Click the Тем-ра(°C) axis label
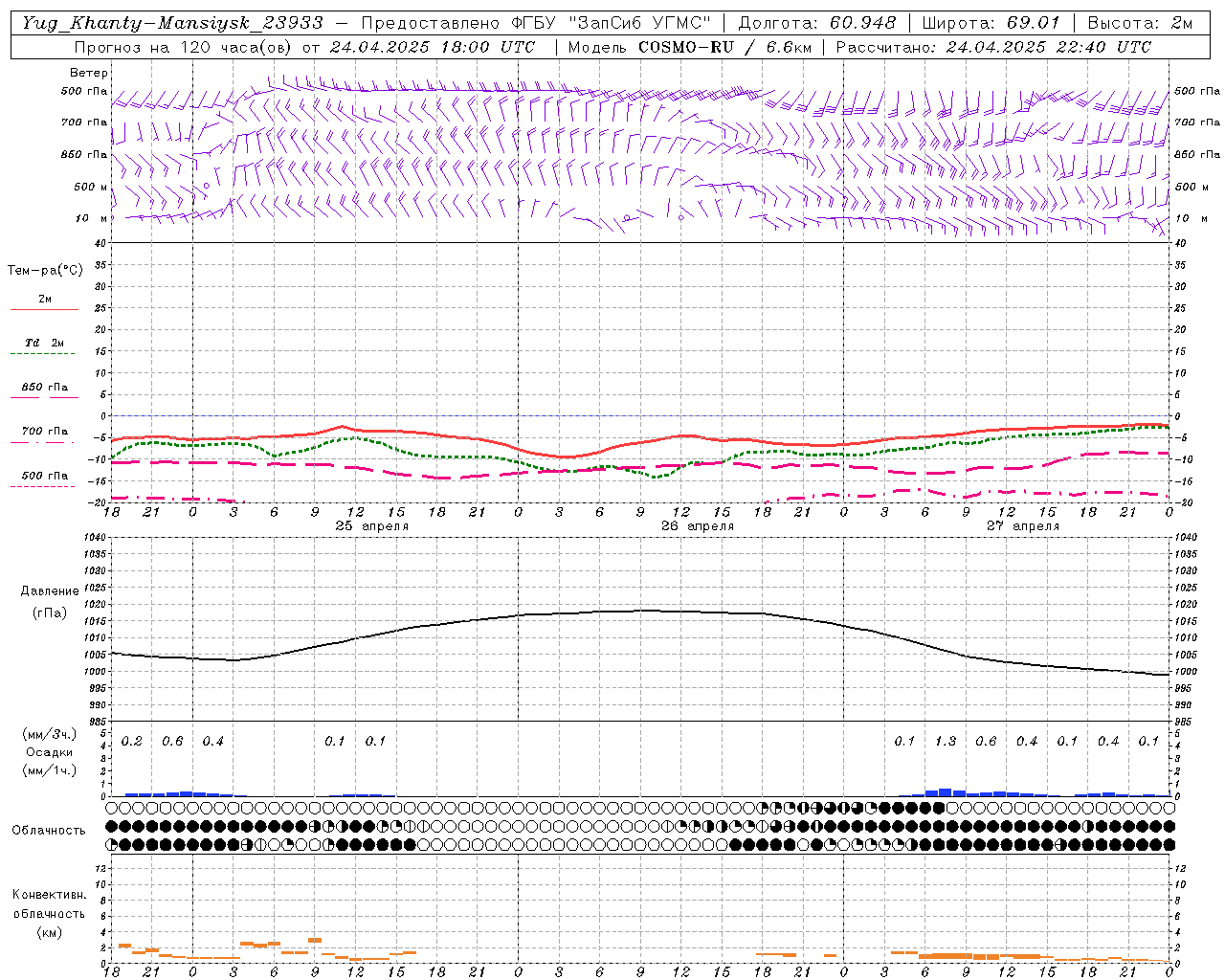The height and width of the screenshot is (980, 1225). click(x=45, y=271)
